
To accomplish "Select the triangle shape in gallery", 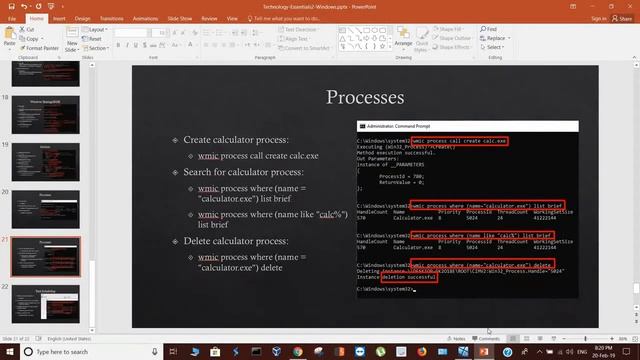I will 342,38.
